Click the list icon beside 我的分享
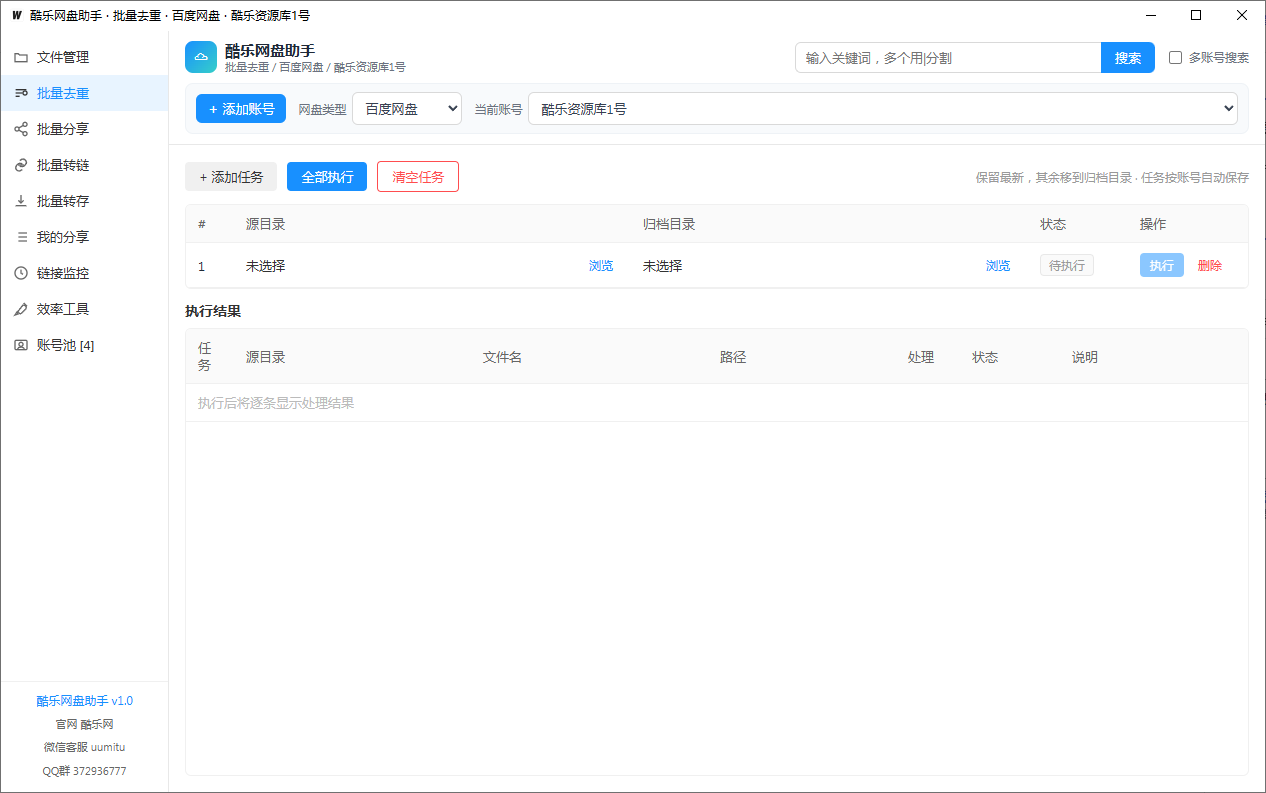This screenshot has height=793, width=1266. tap(21, 237)
